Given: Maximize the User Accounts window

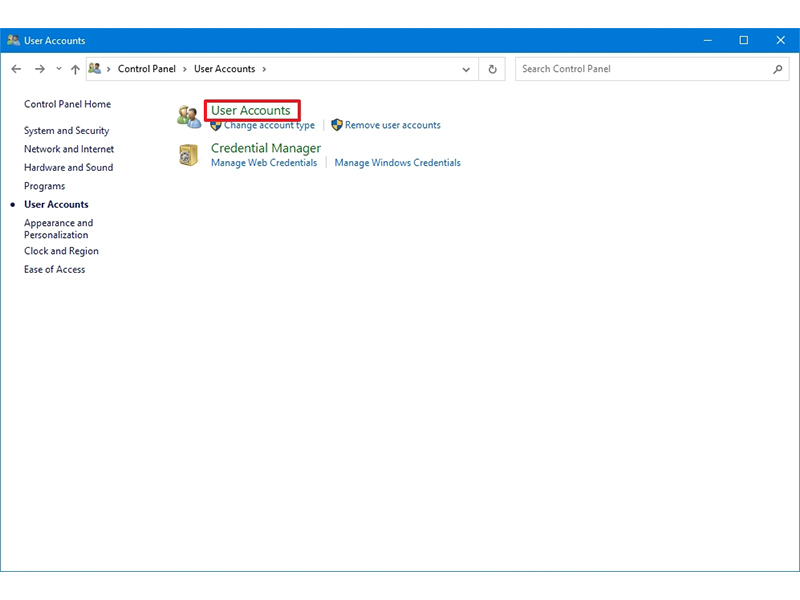Looking at the screenshot, I should [x=744, y=40].
